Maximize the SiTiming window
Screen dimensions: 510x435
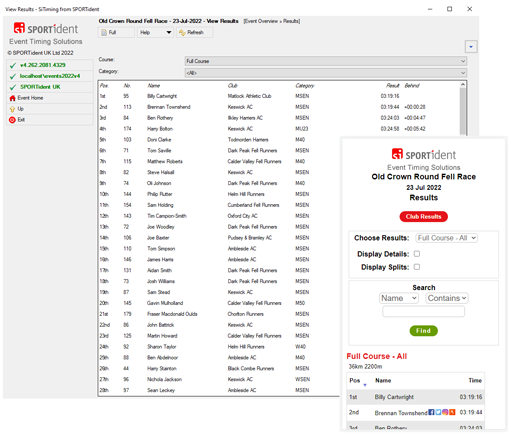point(449,9)
